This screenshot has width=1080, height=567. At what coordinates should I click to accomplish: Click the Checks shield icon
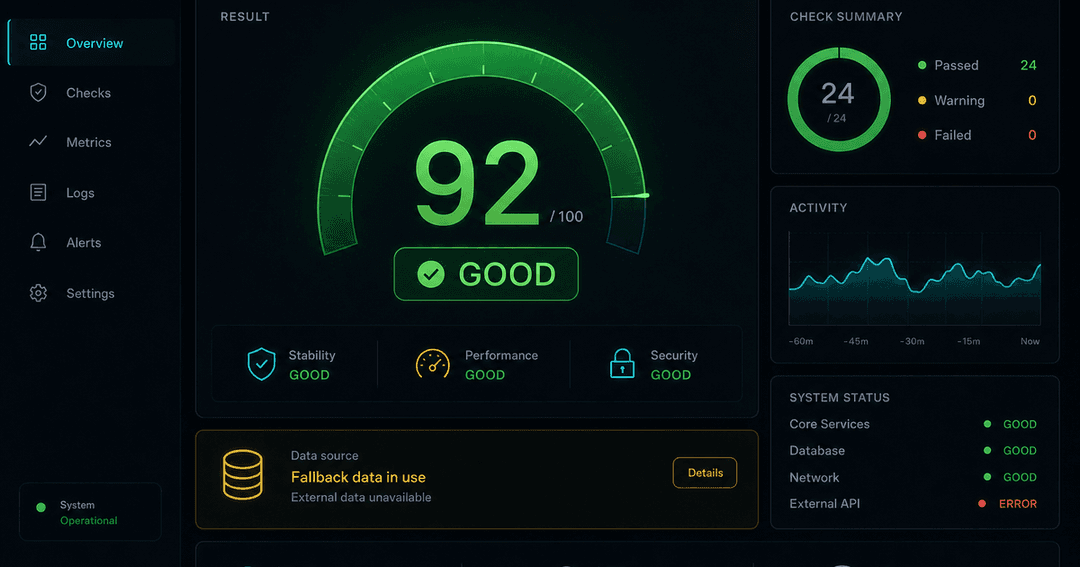coord(39,92)
